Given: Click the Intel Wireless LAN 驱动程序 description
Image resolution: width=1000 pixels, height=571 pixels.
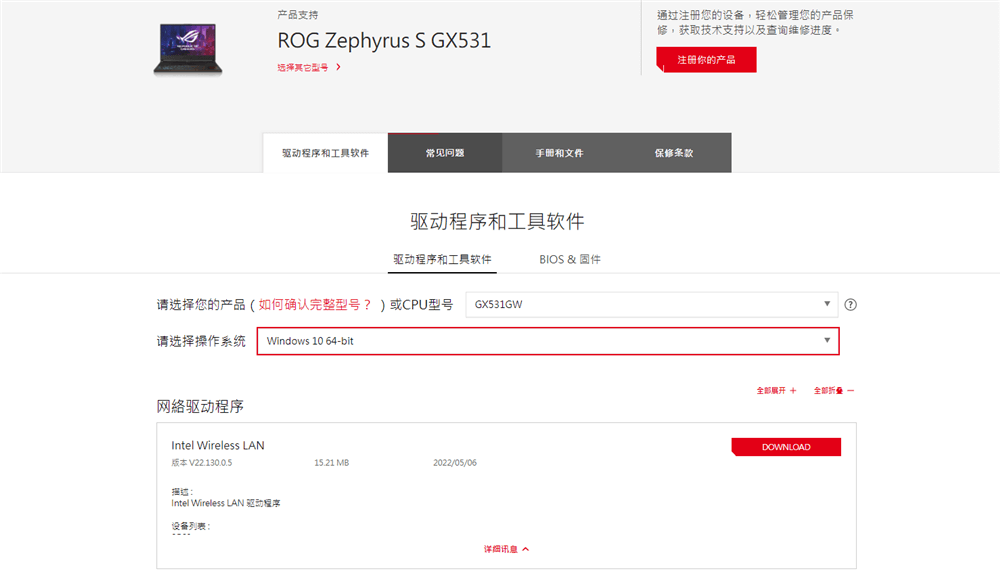Looking at the screenshot, I should coord(226,503).
